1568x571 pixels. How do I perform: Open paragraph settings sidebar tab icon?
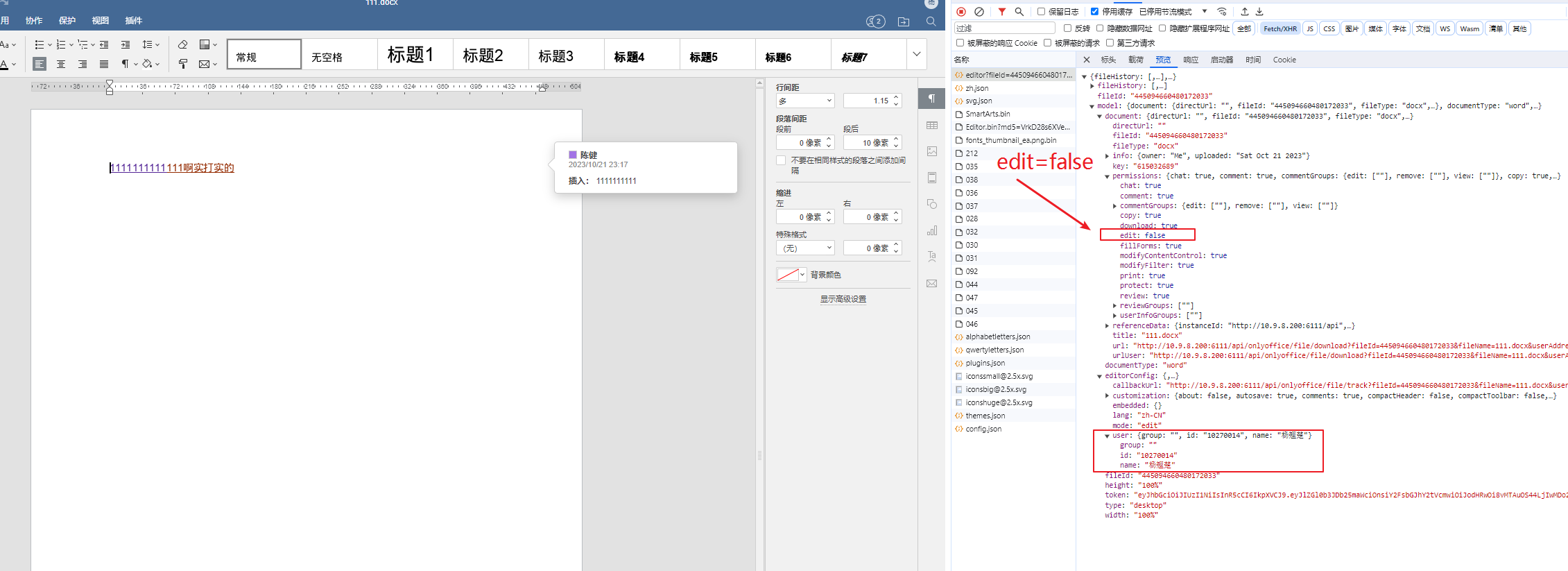point(932,99)
